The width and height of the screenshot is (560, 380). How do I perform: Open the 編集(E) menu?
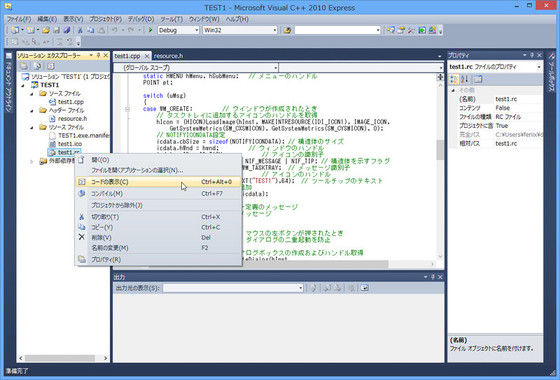point(47,19)
